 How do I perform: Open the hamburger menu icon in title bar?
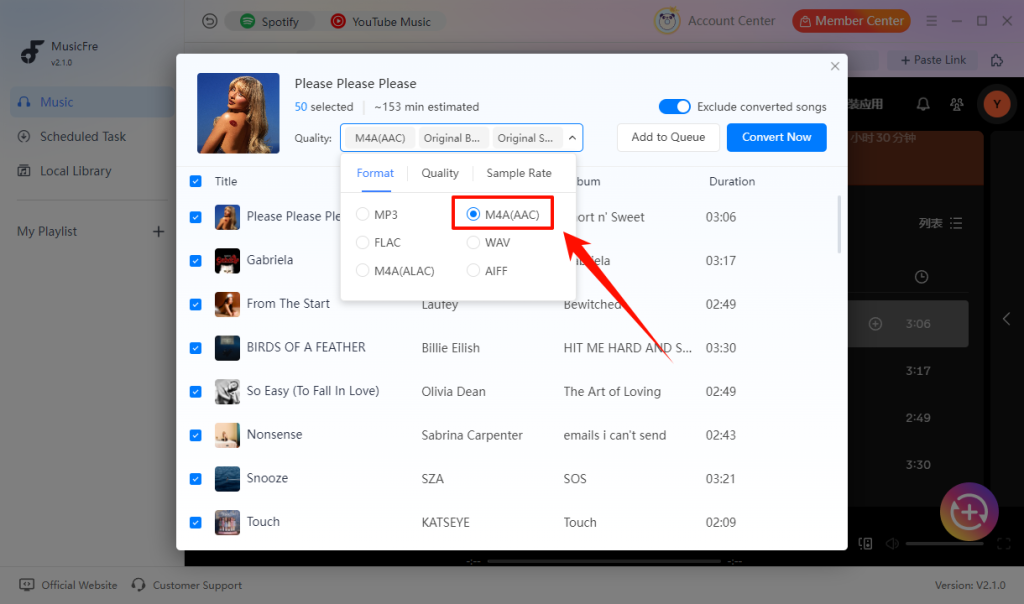[931, 21]
